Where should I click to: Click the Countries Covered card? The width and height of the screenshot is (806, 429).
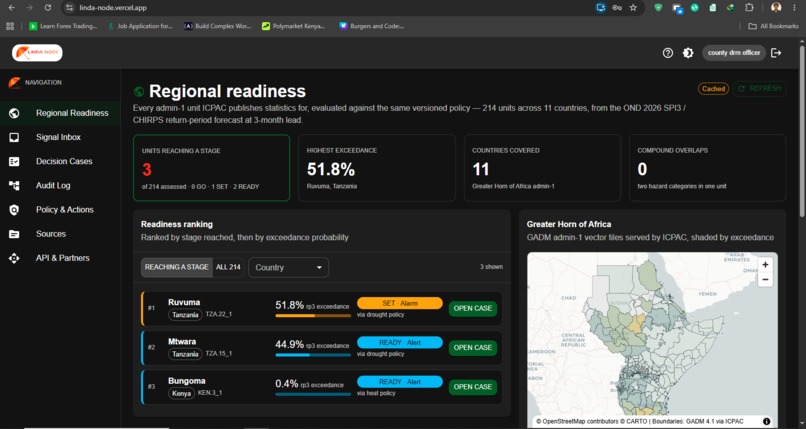[x=542, y=168]
